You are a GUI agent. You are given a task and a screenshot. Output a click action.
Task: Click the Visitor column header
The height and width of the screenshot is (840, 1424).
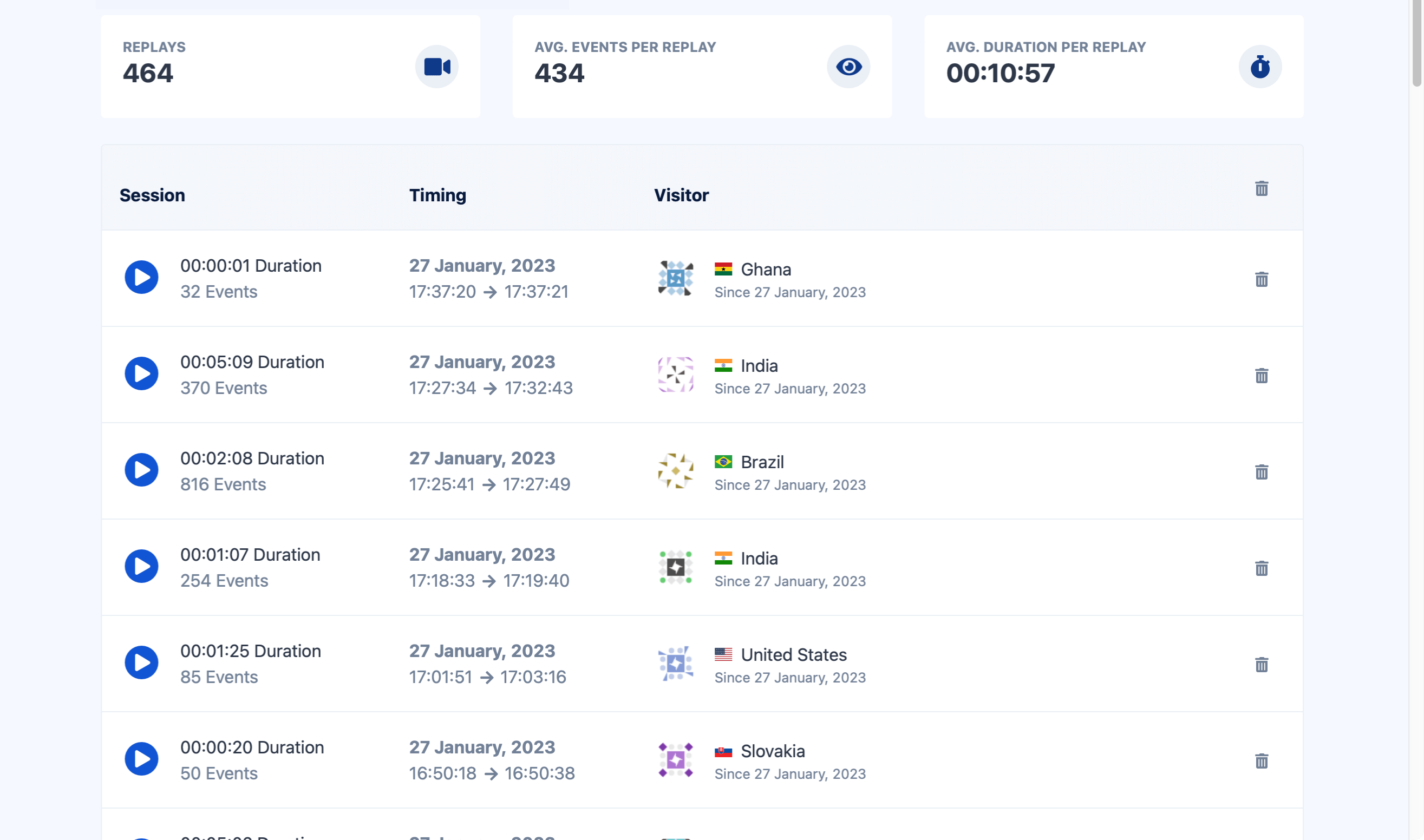tap(681, 195)
